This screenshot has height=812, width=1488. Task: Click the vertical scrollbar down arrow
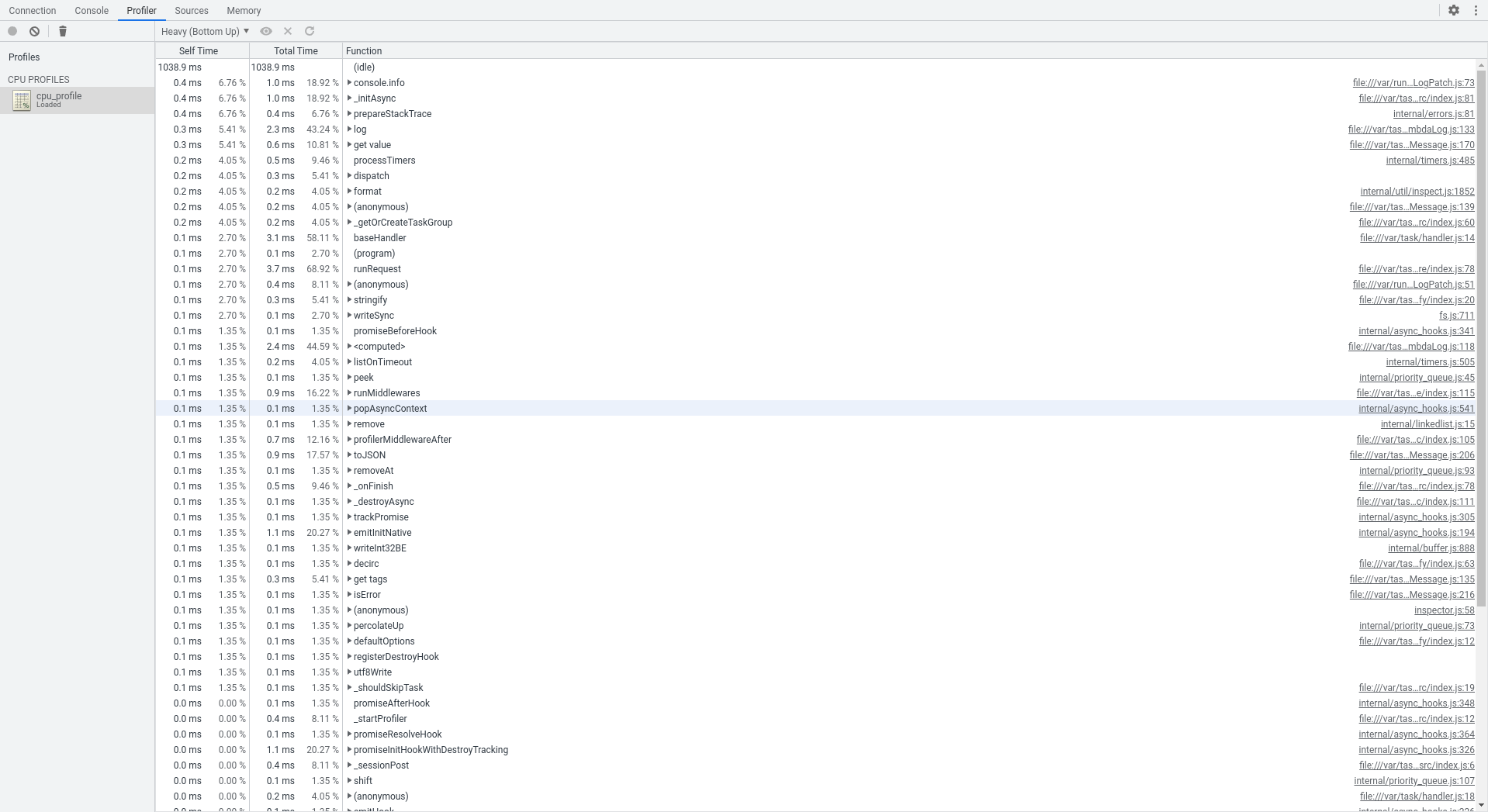click(x=1481, y=806)
